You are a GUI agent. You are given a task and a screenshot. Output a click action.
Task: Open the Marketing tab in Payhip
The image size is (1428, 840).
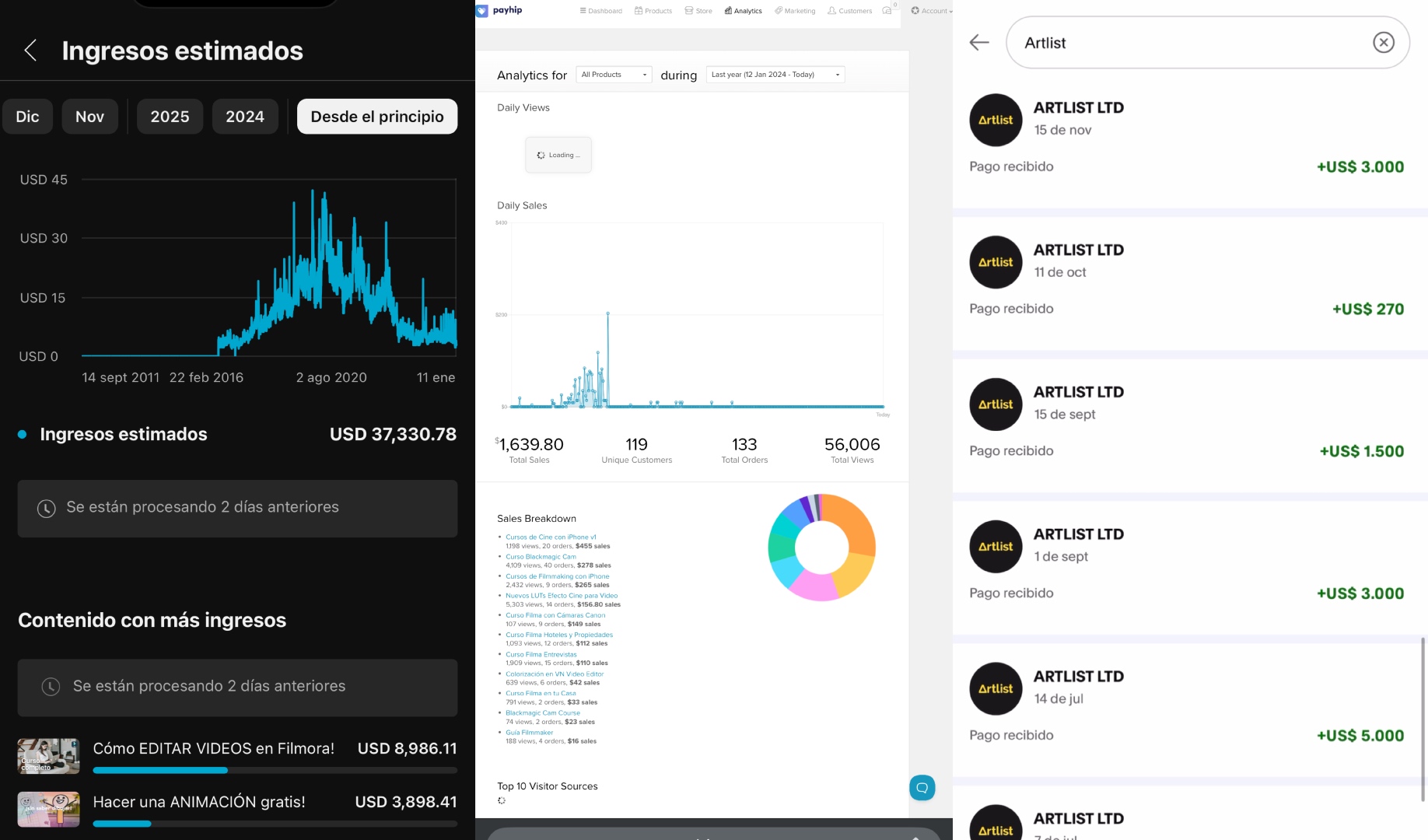(795, 11)
